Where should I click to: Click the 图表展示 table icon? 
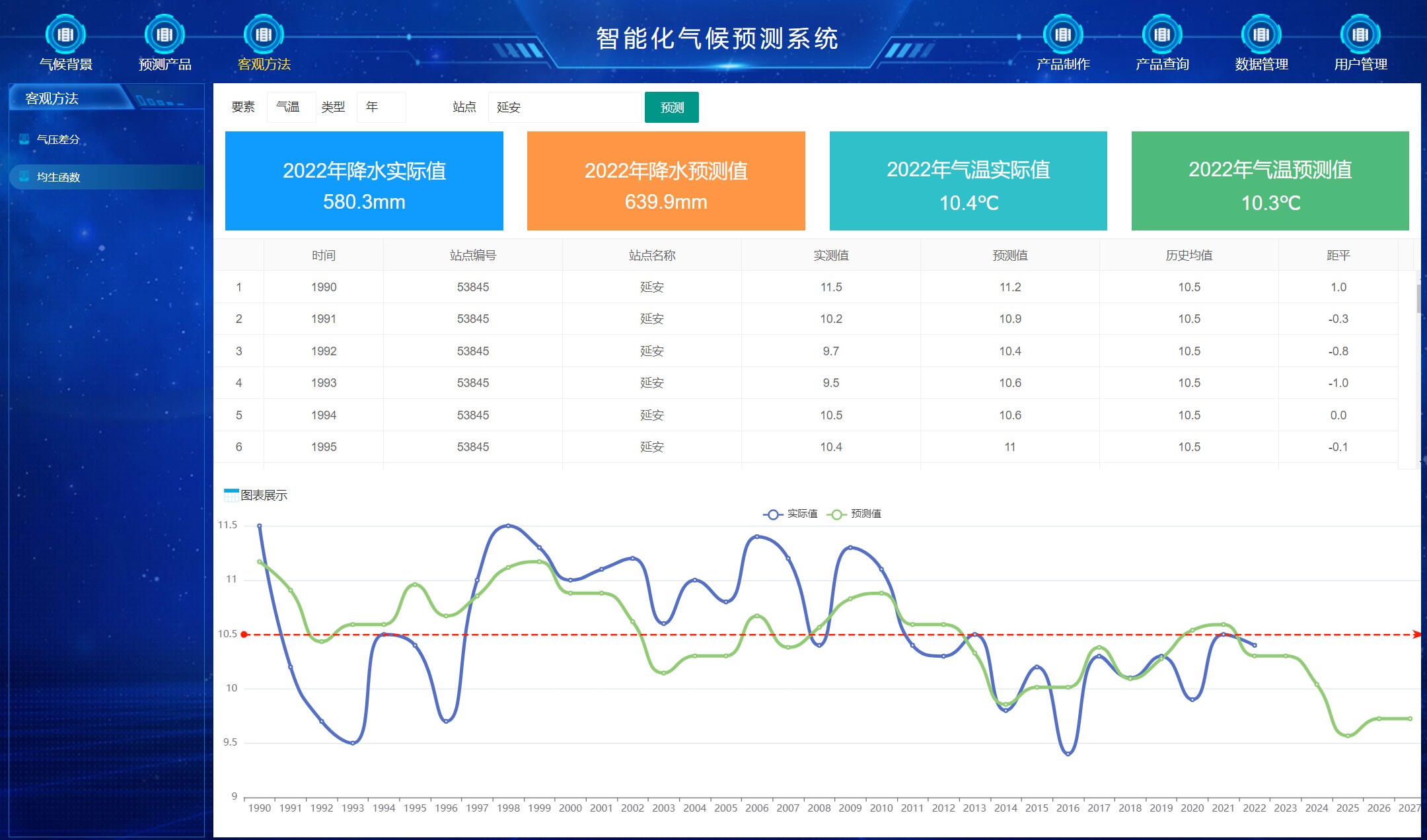point(231,495)
